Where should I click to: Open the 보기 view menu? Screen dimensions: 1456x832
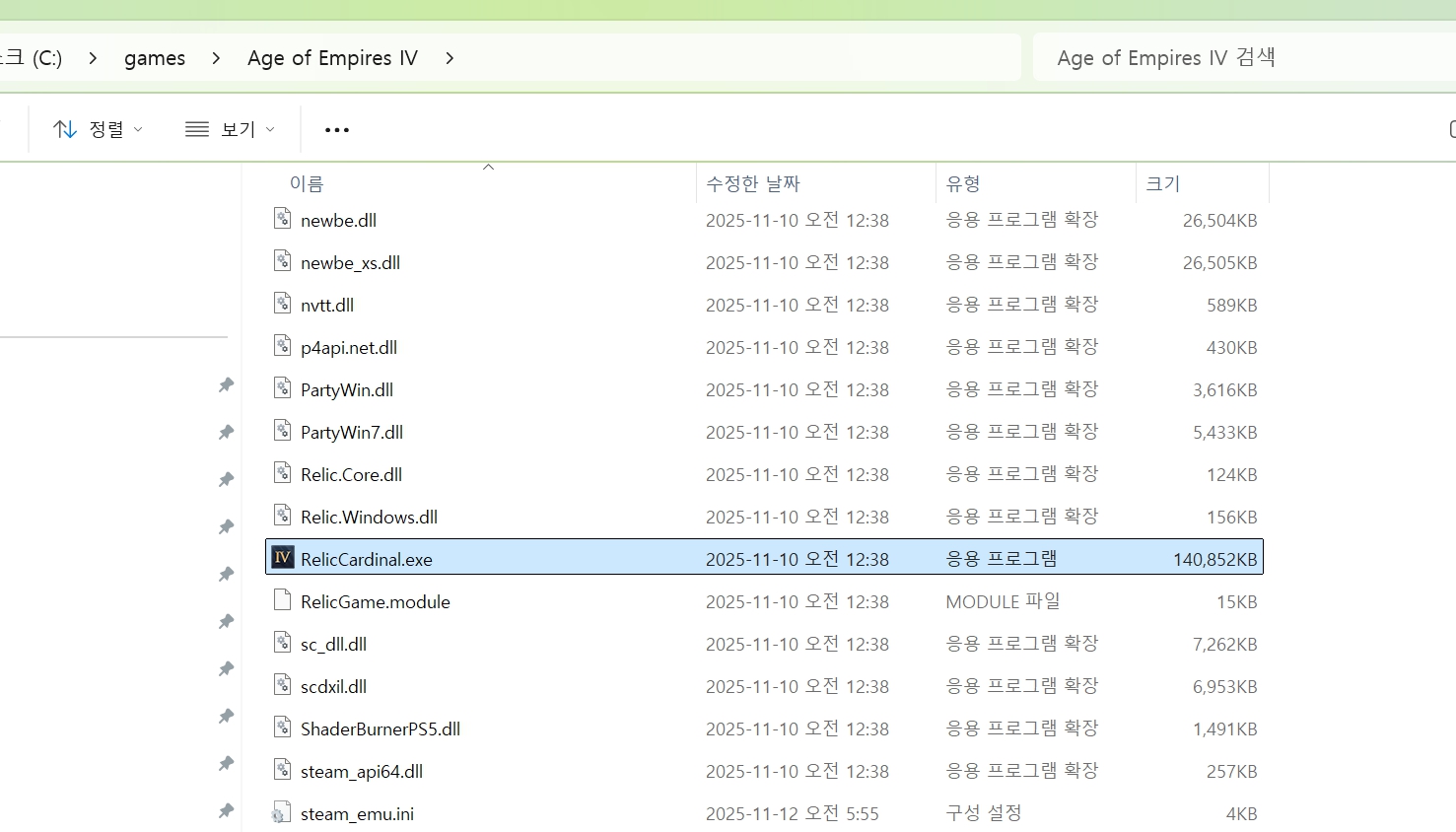(231, 129)
